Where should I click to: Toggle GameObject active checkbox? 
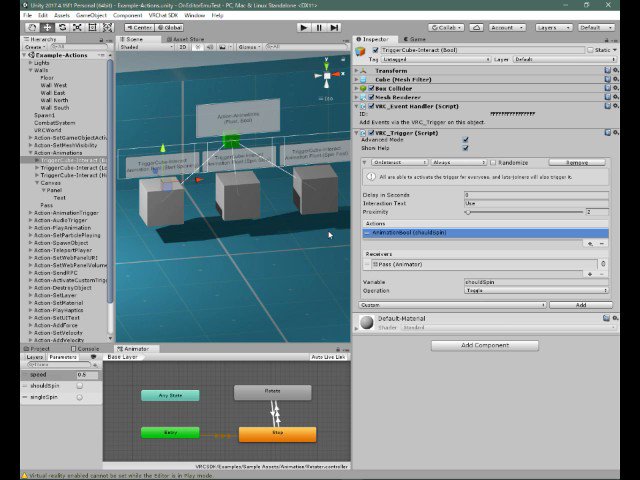point(375,50)
